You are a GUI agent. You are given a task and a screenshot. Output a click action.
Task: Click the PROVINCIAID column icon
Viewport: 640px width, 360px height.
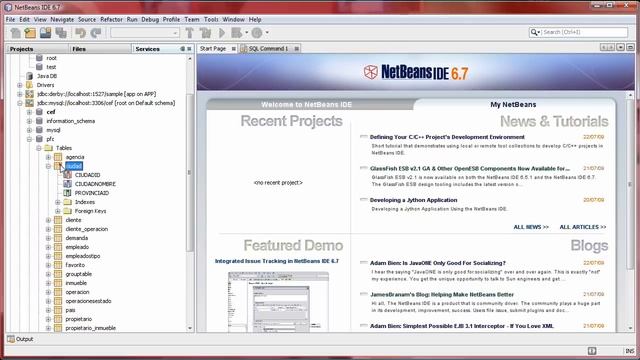coord(67,193)
